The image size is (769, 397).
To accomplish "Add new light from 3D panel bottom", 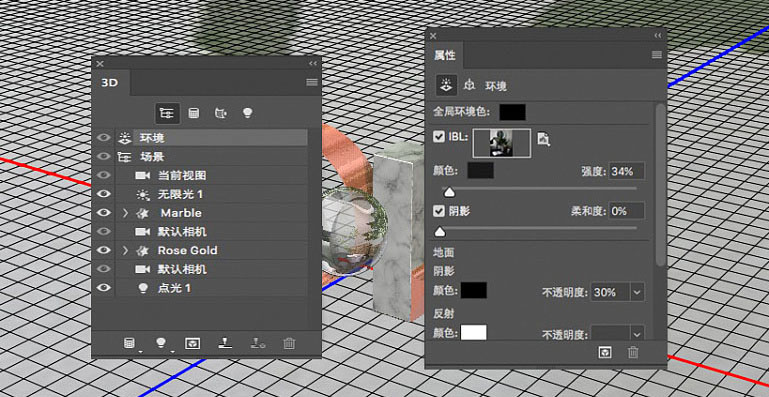I will click(161, 343).
